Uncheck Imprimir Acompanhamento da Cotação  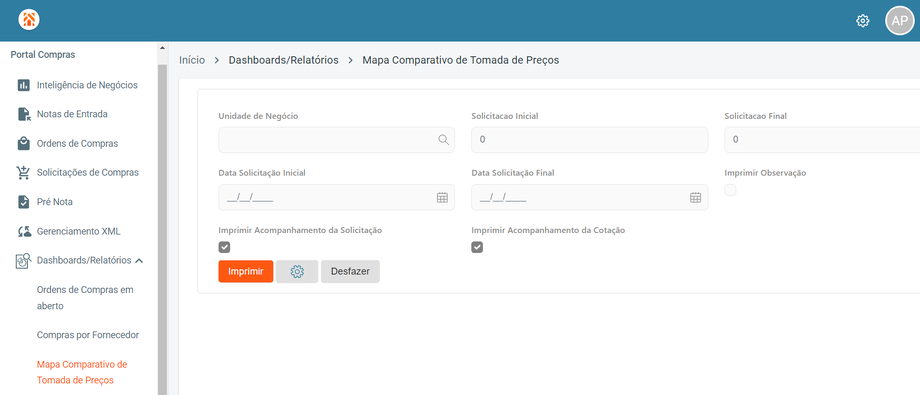pos(477,247)
